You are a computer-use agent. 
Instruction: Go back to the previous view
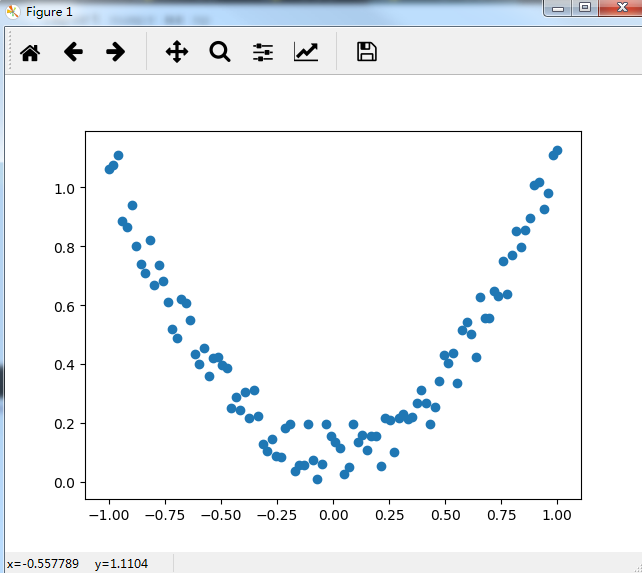[73, 52]
